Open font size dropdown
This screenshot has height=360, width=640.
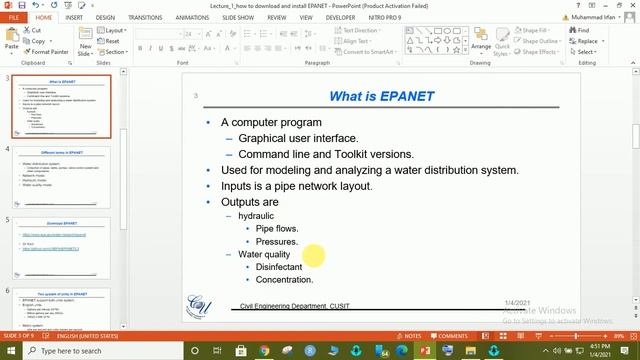199,34
